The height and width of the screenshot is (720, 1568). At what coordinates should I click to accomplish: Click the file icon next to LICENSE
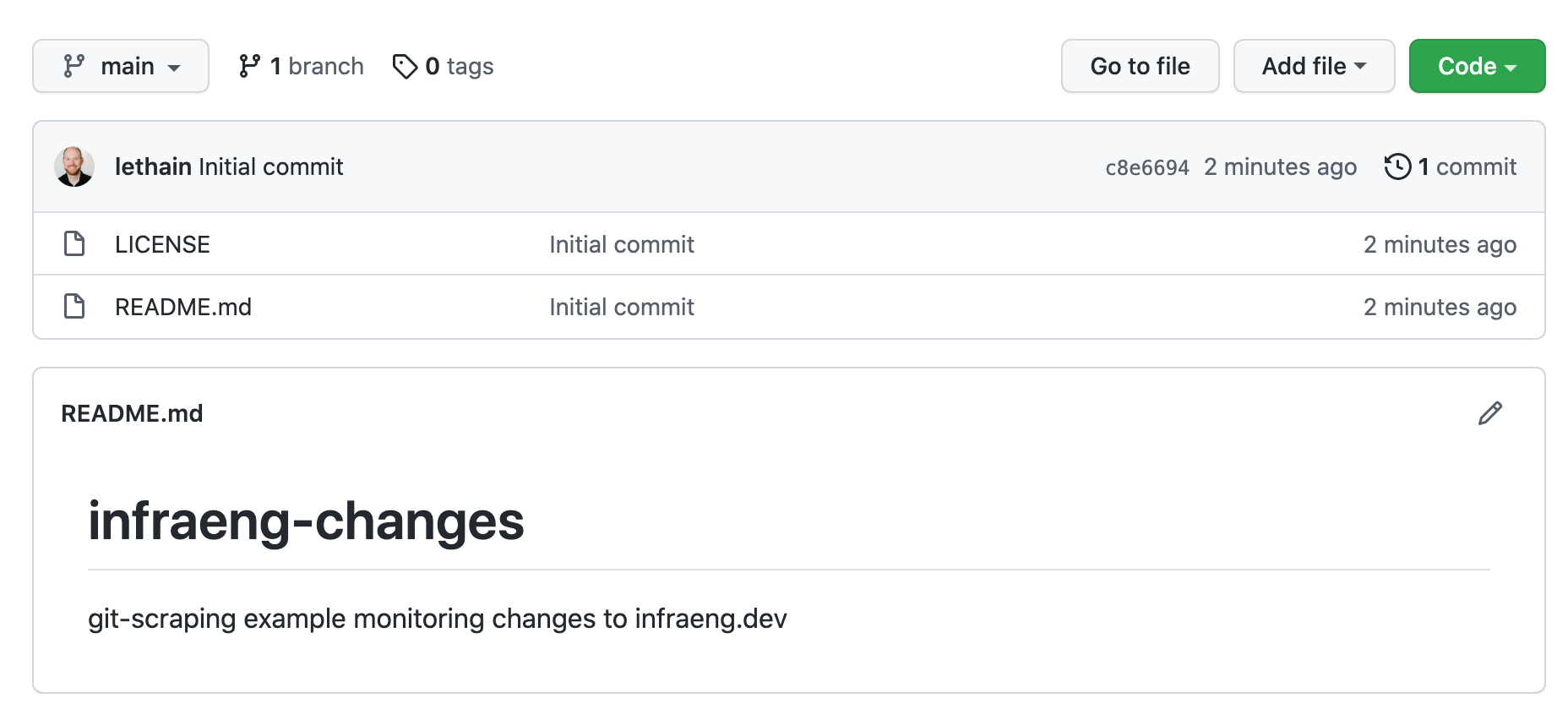point(74,243)
